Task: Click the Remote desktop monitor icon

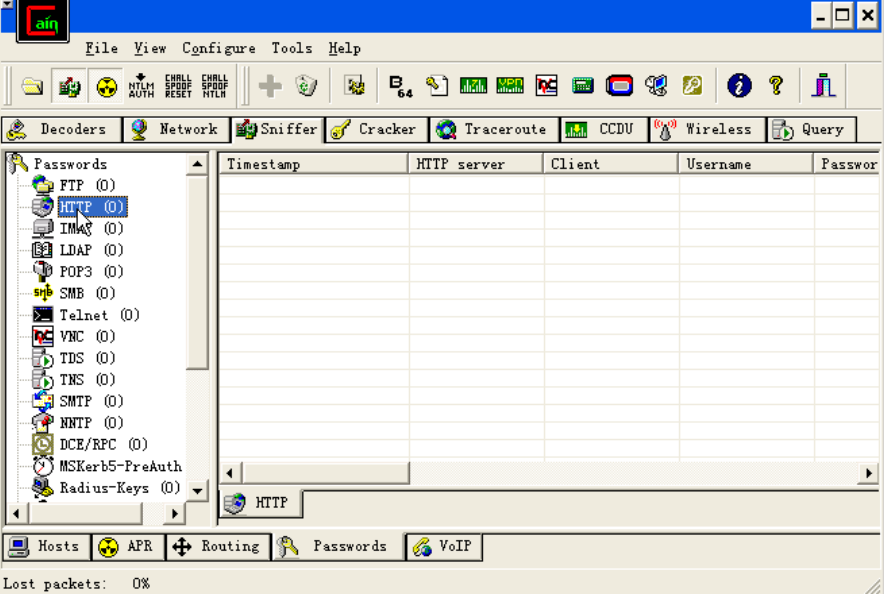Action: pos(656,86)
